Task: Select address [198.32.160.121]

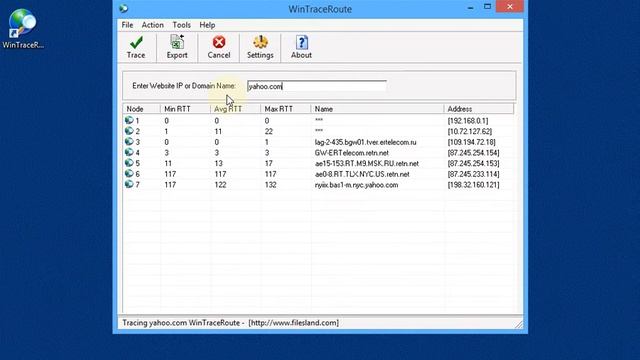Action: 473,184
